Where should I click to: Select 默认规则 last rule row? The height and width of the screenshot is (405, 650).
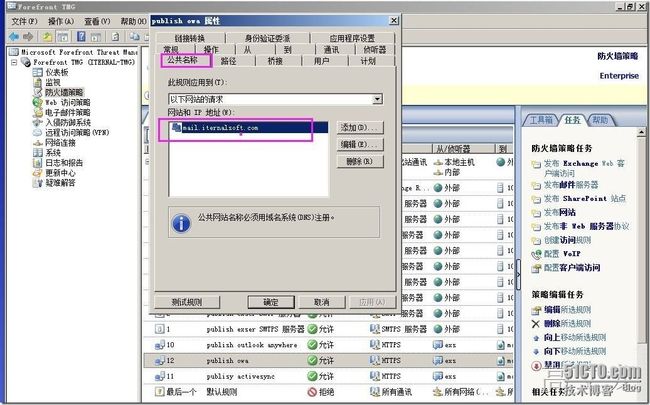coord(328,392)
